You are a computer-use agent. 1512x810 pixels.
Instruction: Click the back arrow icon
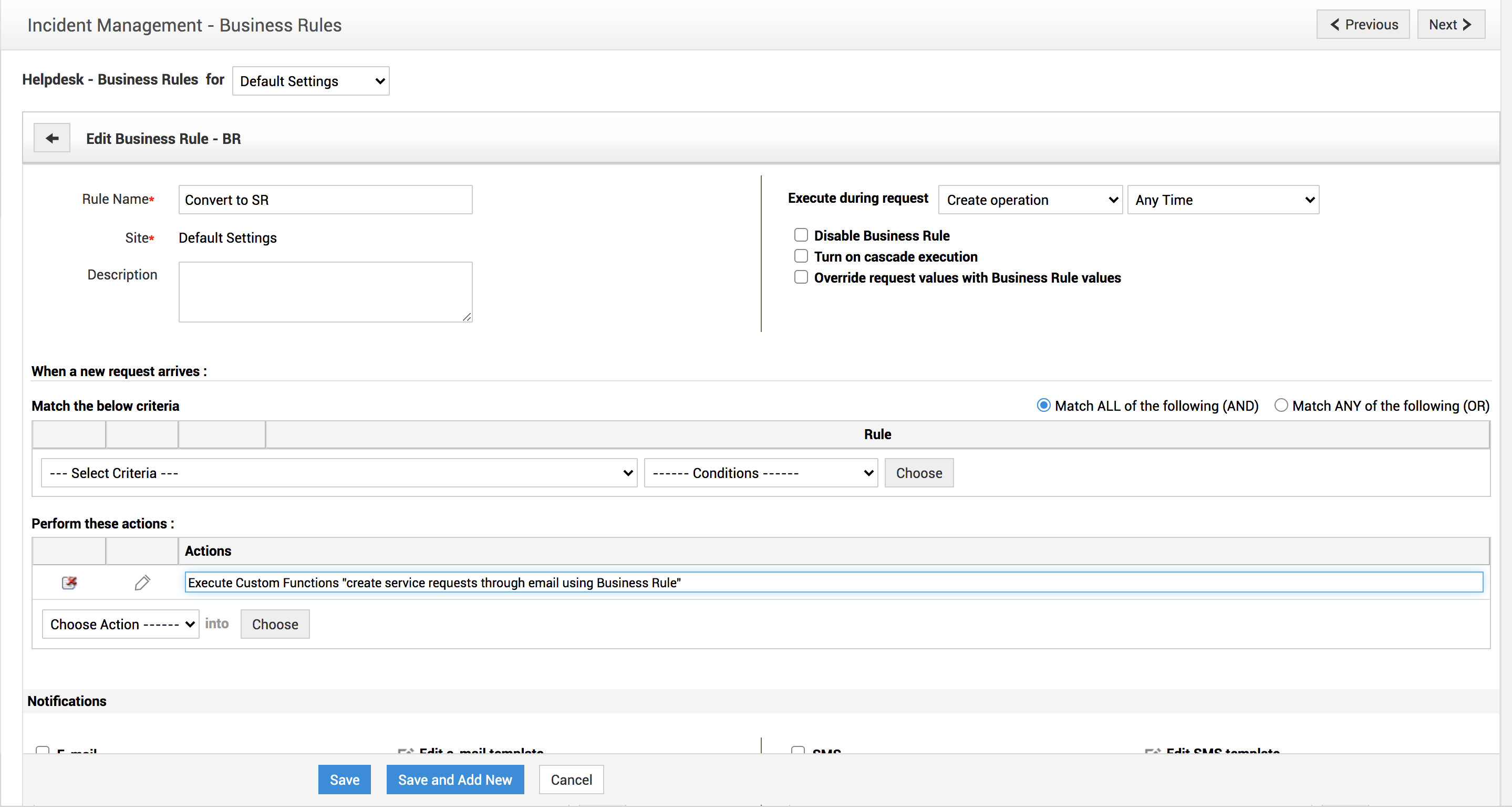51,139
